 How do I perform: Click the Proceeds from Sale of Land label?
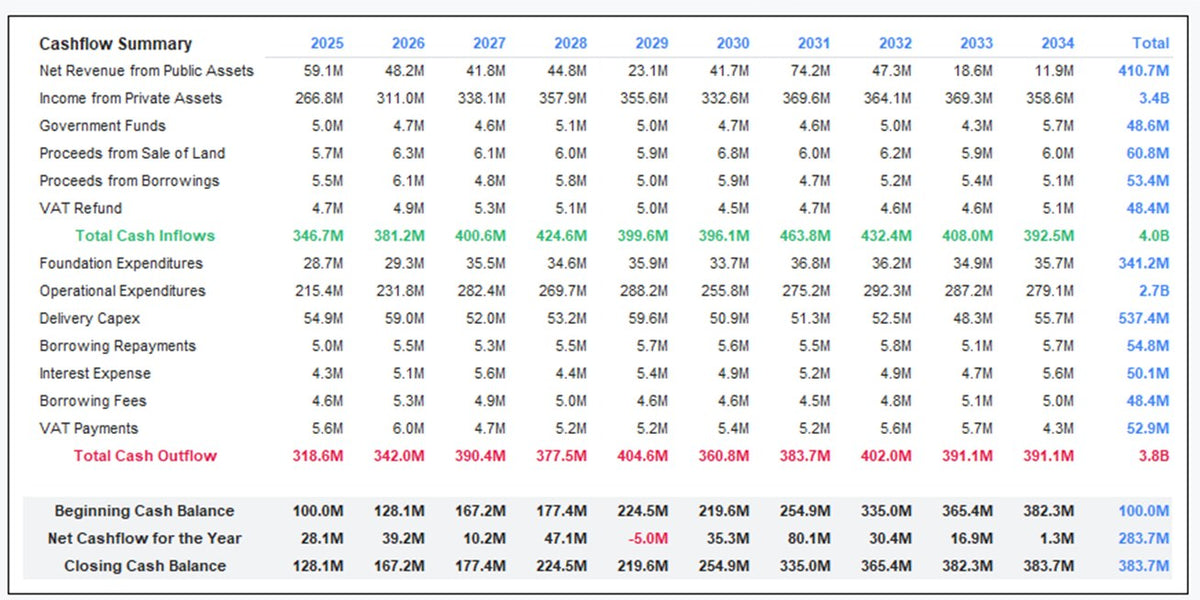point(132,153)
